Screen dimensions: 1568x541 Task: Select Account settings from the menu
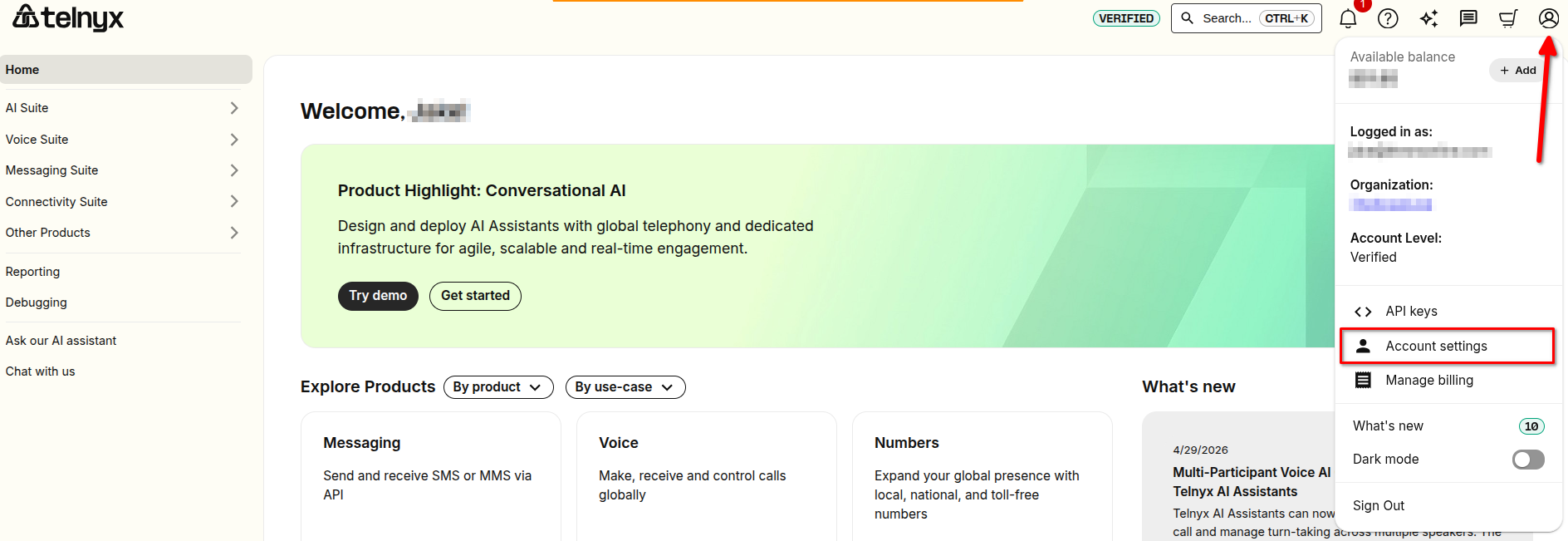pos(1447,346)
